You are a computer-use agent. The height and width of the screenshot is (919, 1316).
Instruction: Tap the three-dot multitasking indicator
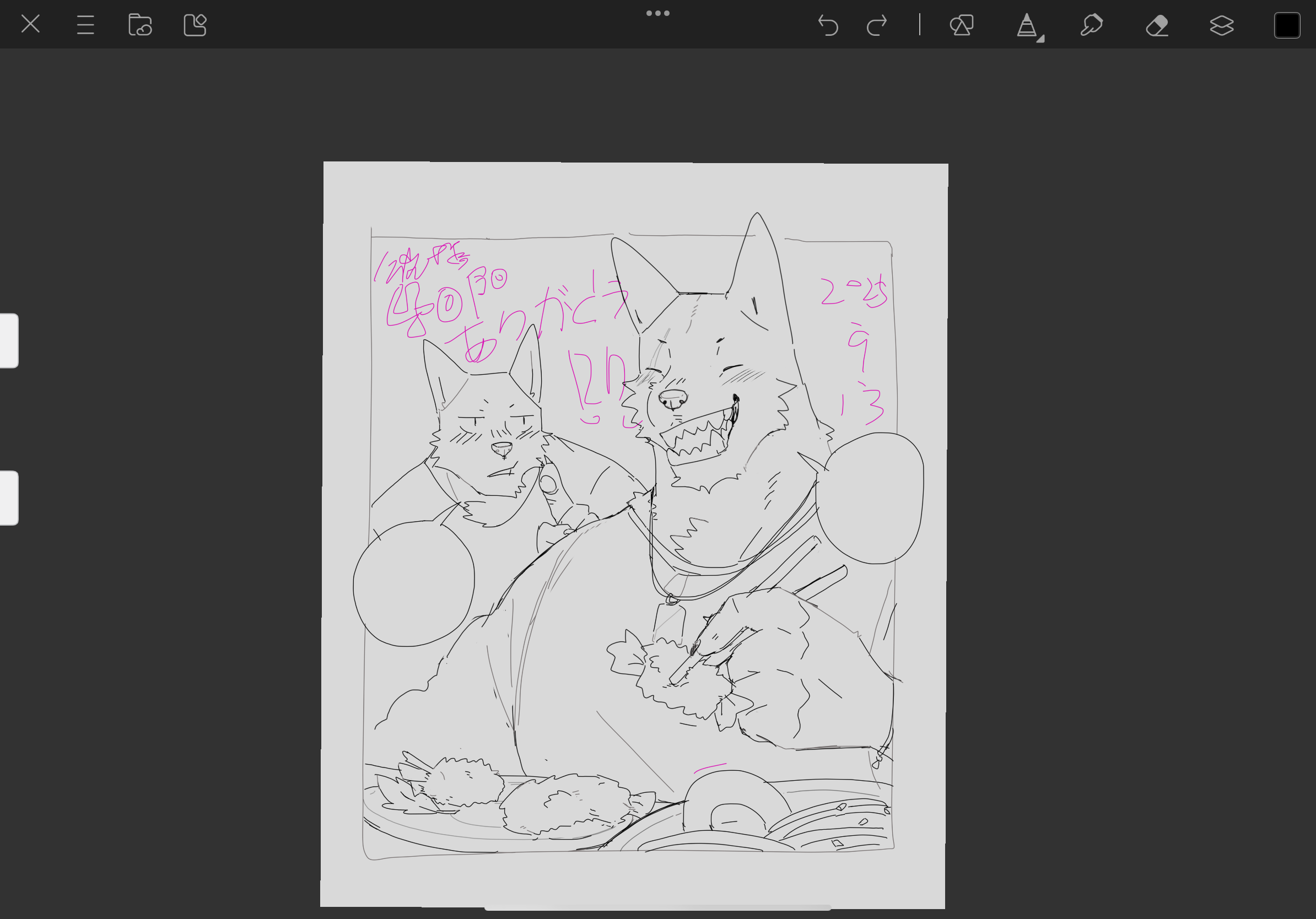point(657,13)
